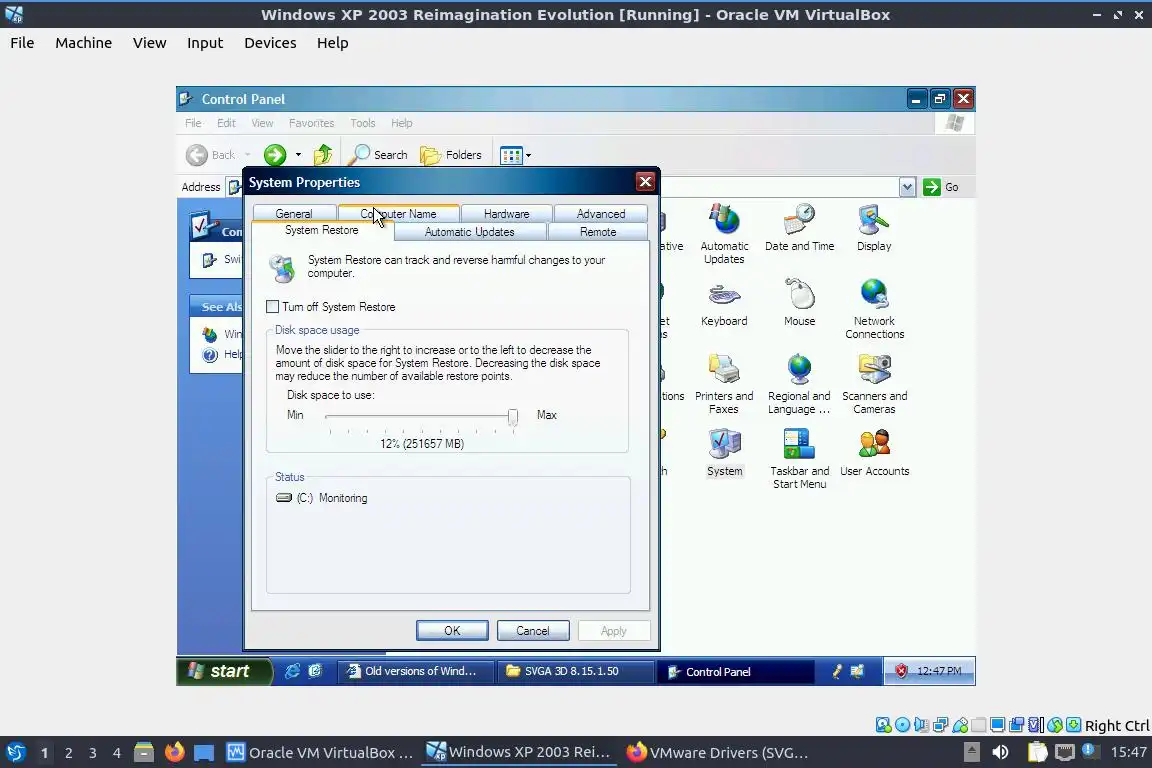This screenshot has width=1152, height=768.
Task: Click the Go button beside Address bar
Action: pos(941,187)
